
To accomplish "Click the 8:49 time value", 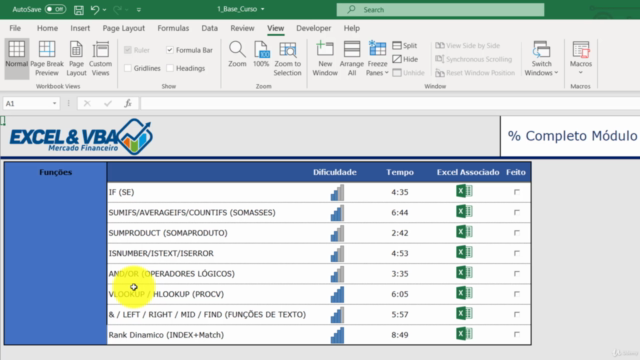I will (400, 335).
